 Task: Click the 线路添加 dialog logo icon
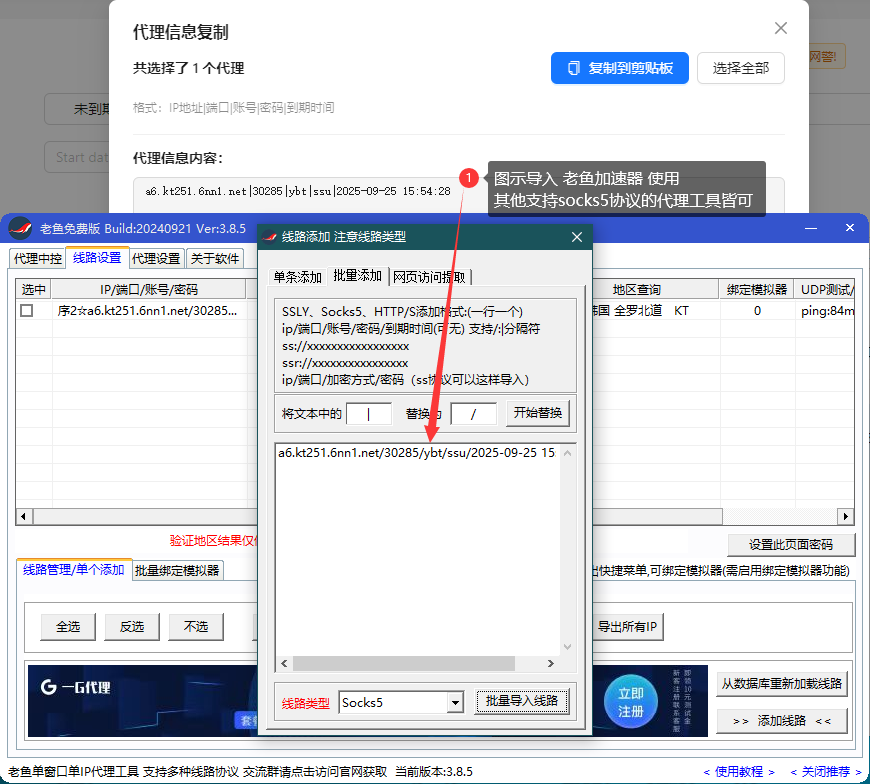271,237
